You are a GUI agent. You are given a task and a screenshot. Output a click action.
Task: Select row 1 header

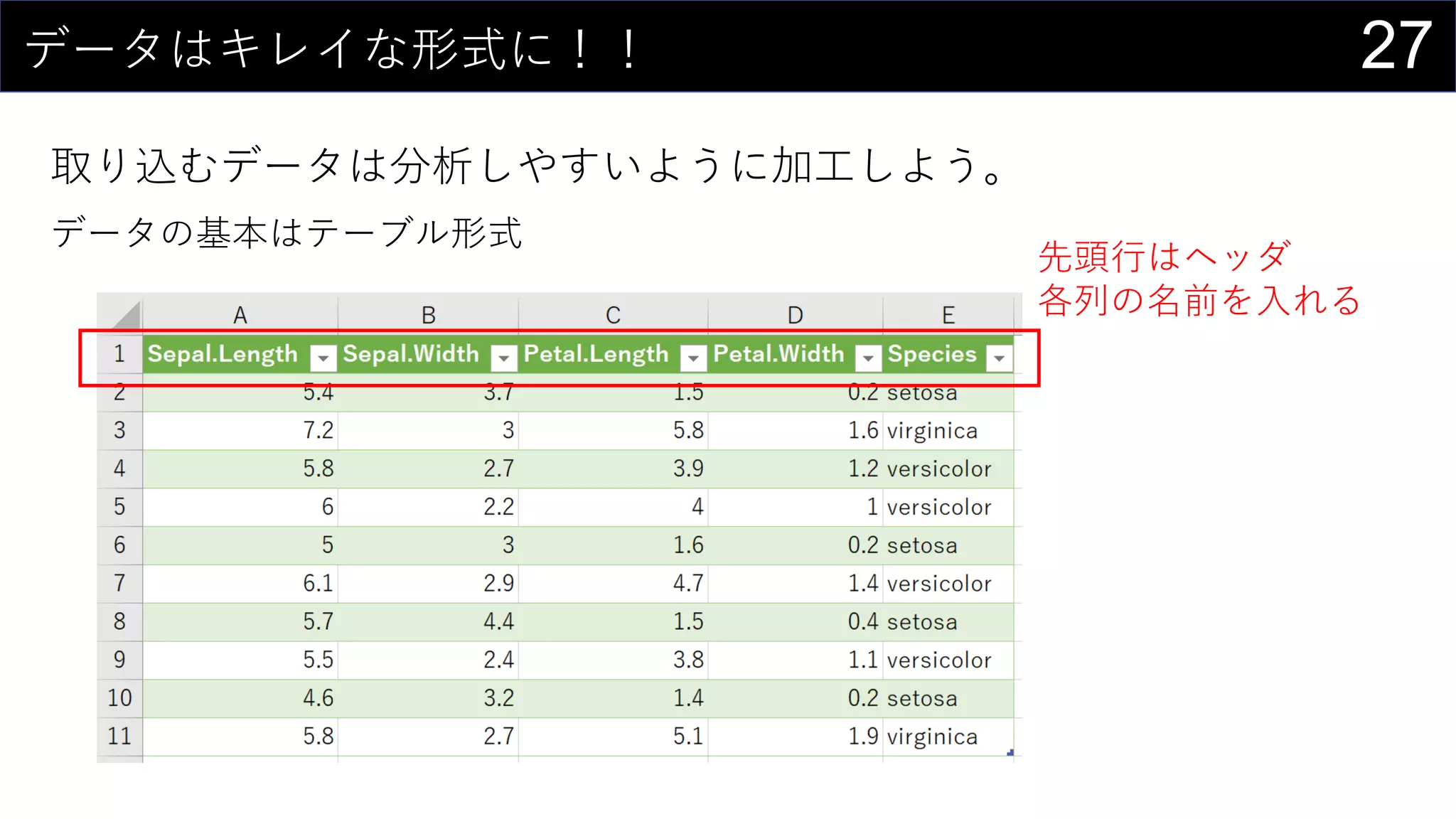pyautogui.click(x=119, y=353)
